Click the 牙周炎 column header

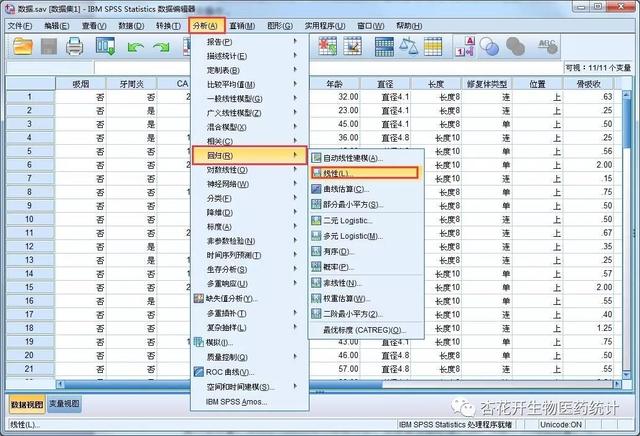pos(131,84)
